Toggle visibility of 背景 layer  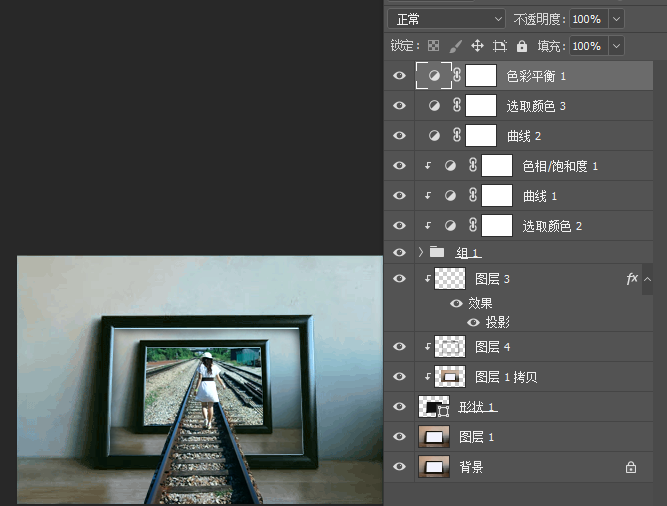click(x=399, y=466)
